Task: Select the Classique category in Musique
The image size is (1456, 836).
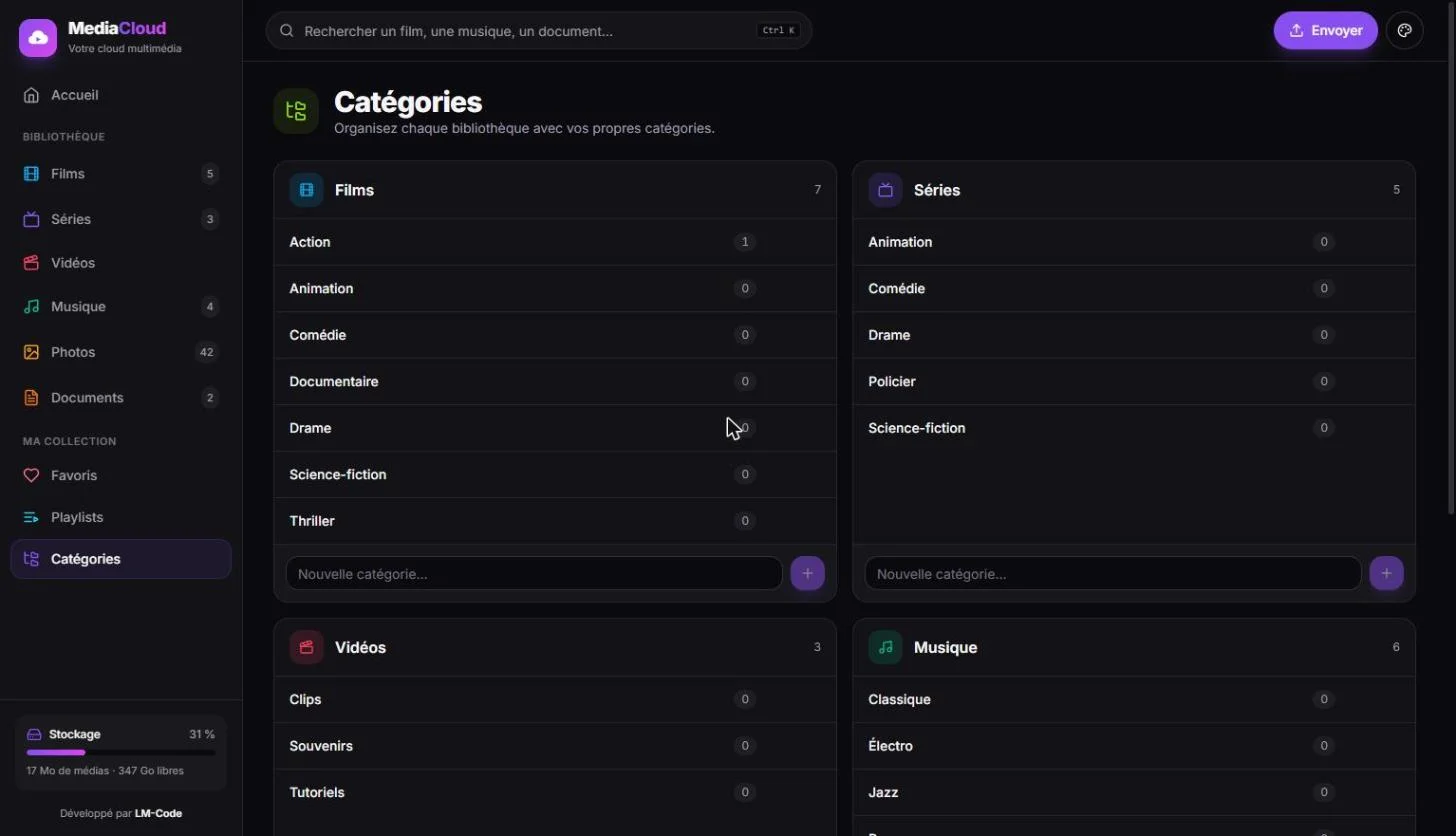Action: coord(1134,699)
